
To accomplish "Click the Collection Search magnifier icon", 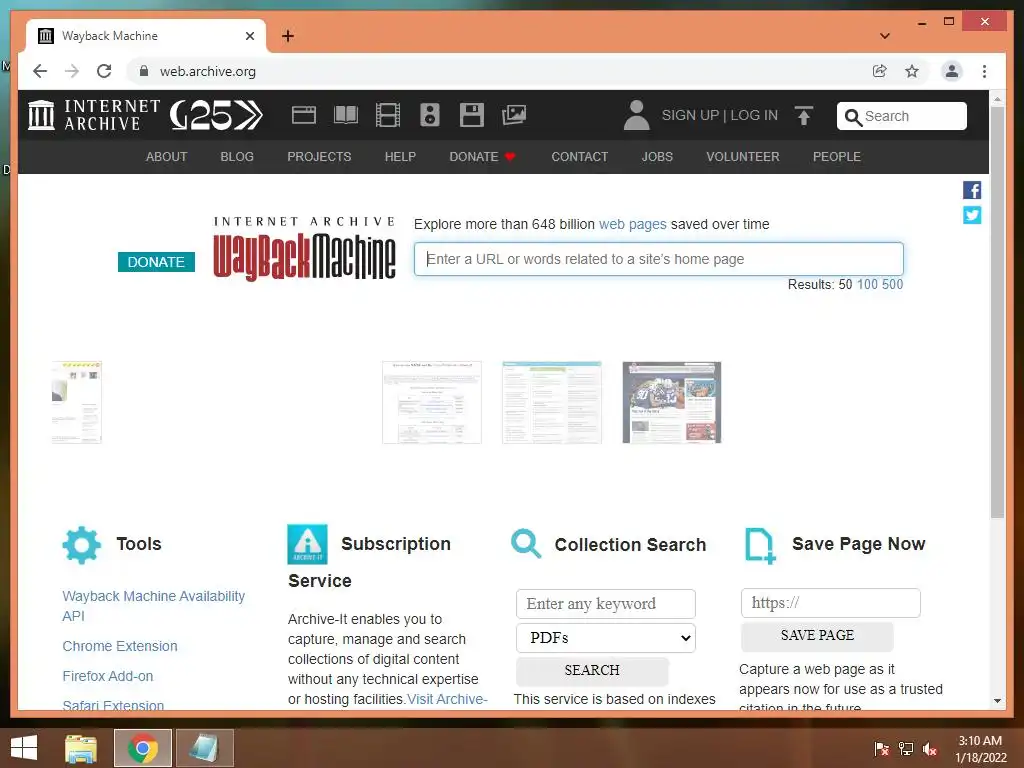I will click(526, 543).
